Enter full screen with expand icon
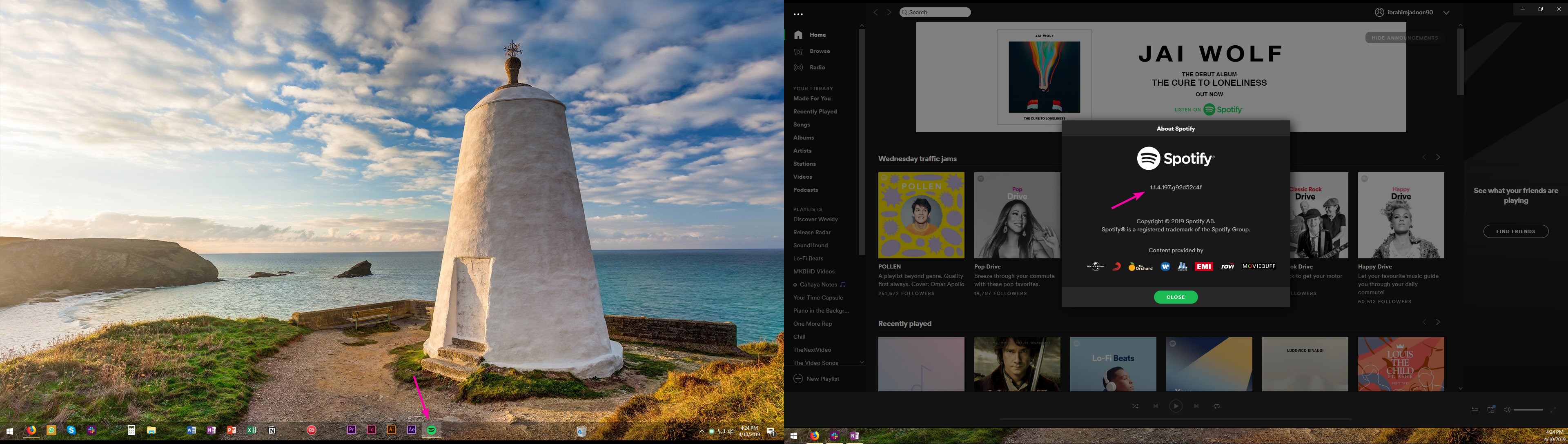This screenshot has width=1568, height=444. [1553, 410]
